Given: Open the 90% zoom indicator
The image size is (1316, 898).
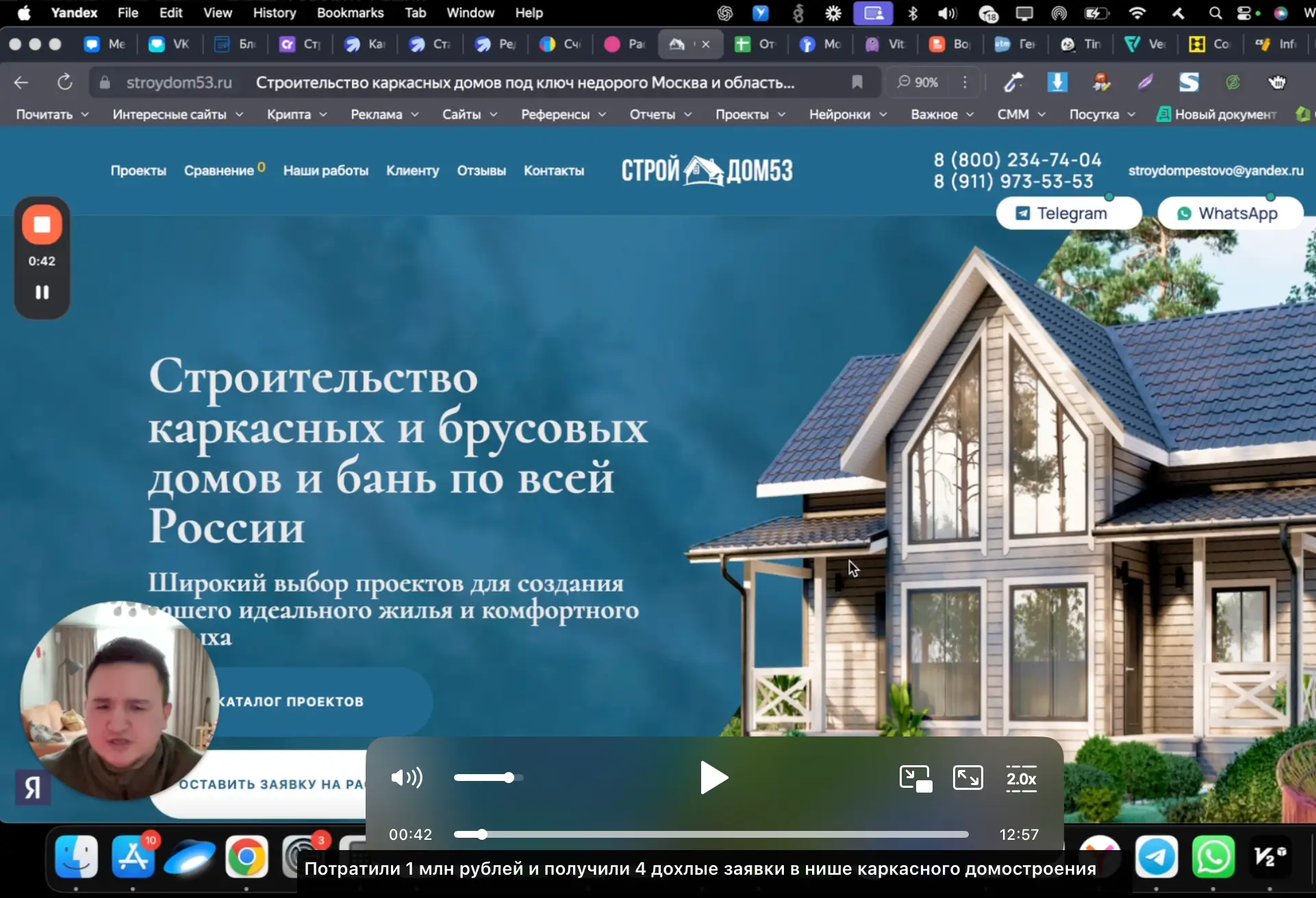Looking at the screenshot, I should 918,82.
